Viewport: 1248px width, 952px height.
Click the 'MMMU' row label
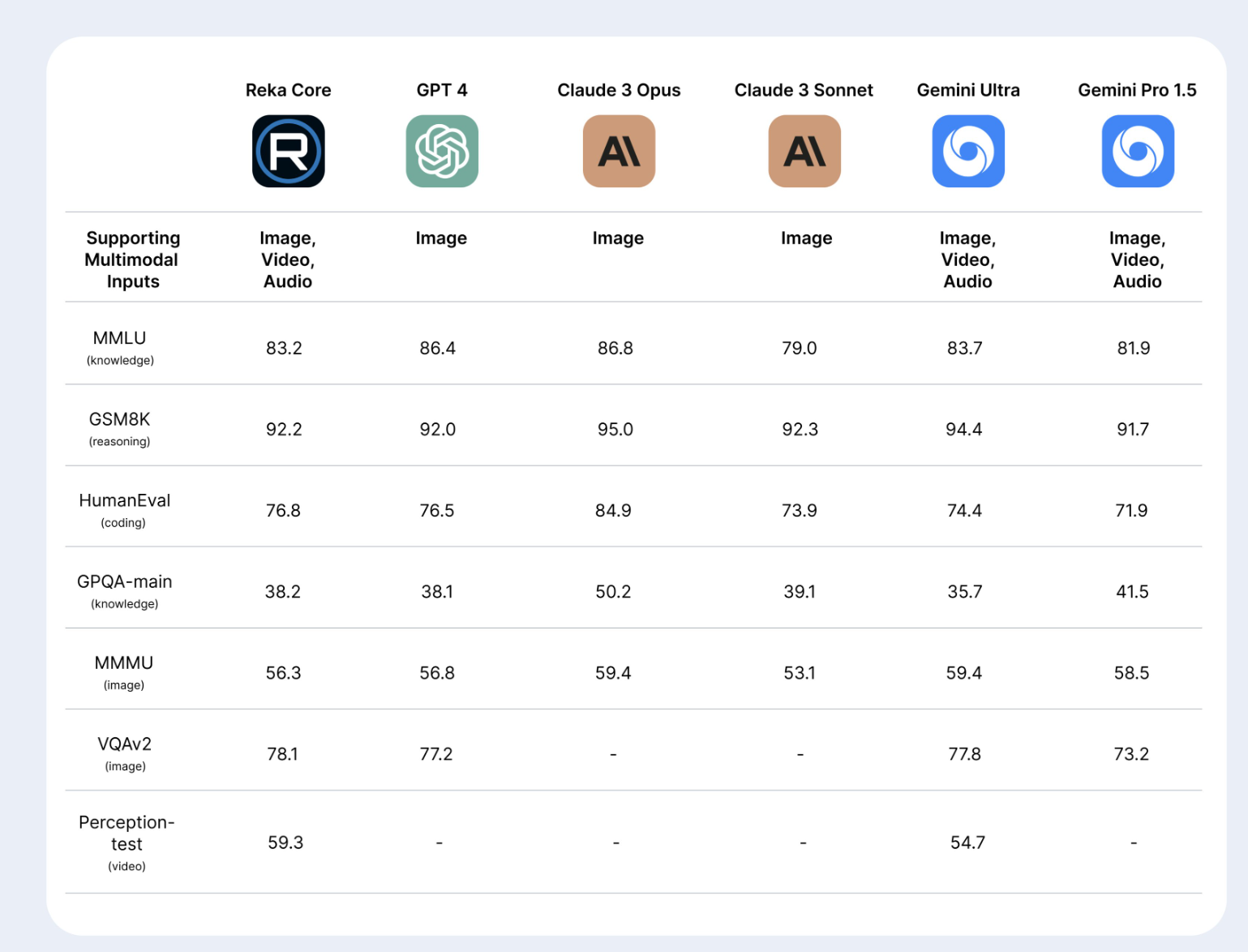pyautogui.click(x=124, y=663)
